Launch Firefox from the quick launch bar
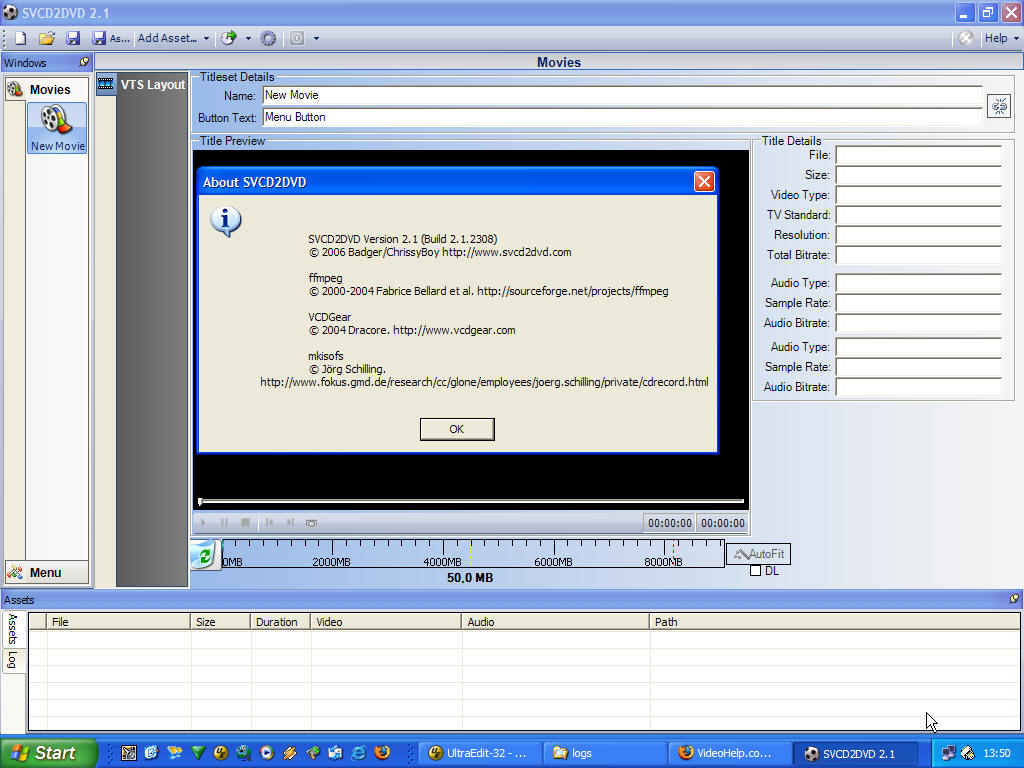Screen dimensions: 1024x768 [383, 752]
